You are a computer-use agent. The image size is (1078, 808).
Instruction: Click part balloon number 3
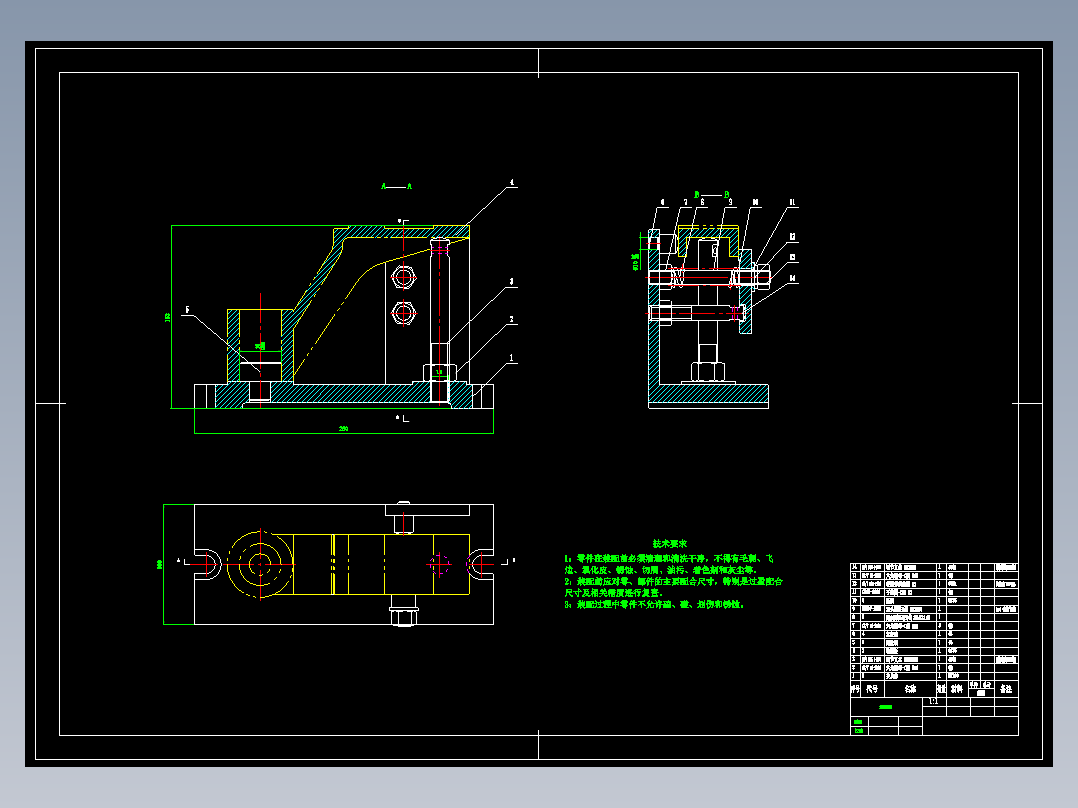(512, 282)
